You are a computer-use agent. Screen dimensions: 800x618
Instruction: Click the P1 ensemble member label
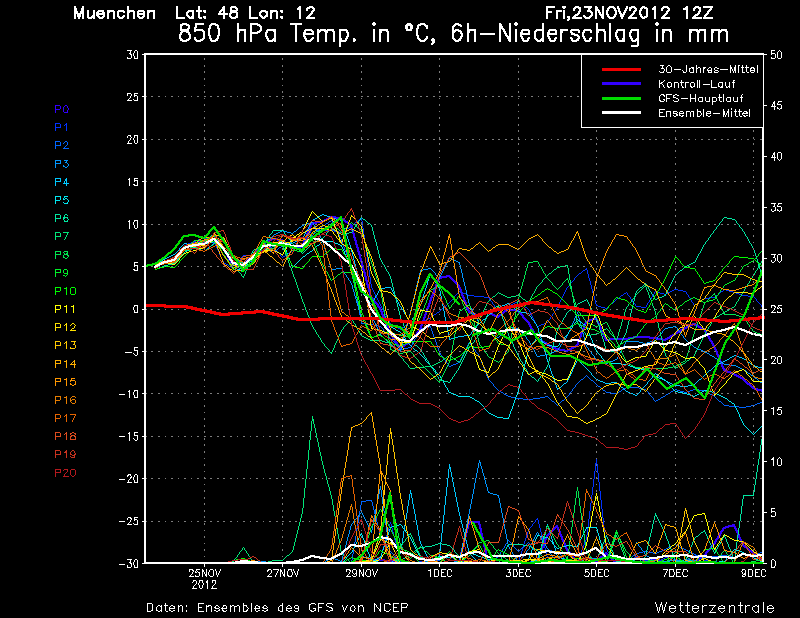(62, 127)
